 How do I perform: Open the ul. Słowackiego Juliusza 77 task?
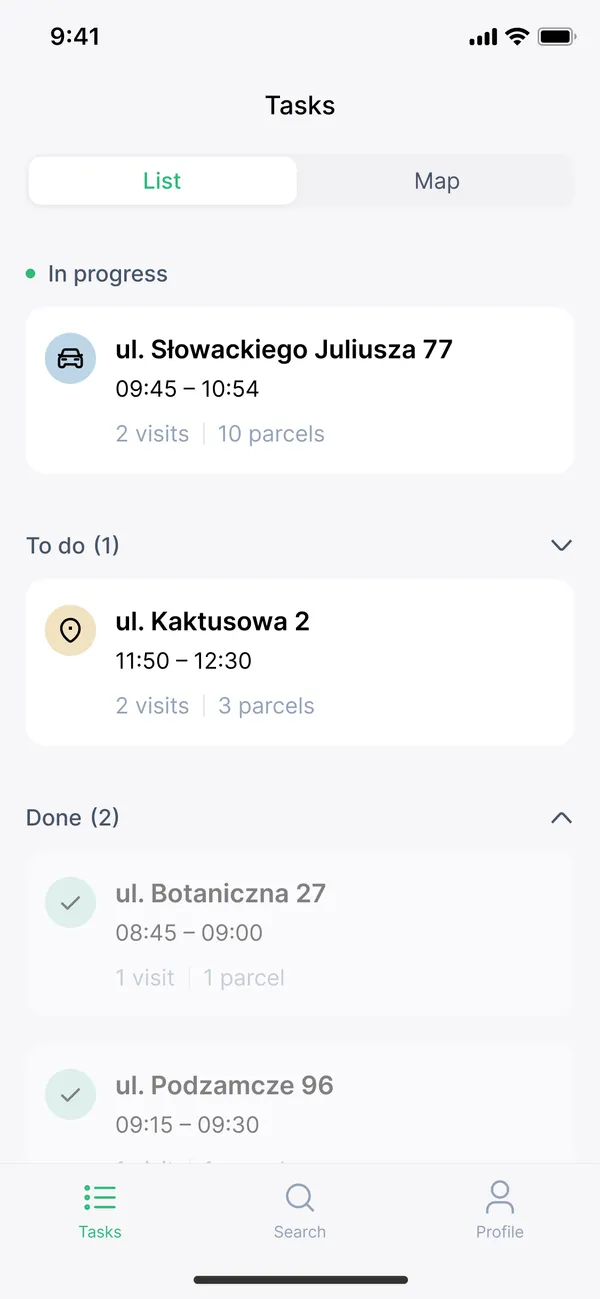pyautogui.click(x=300, y=390)
